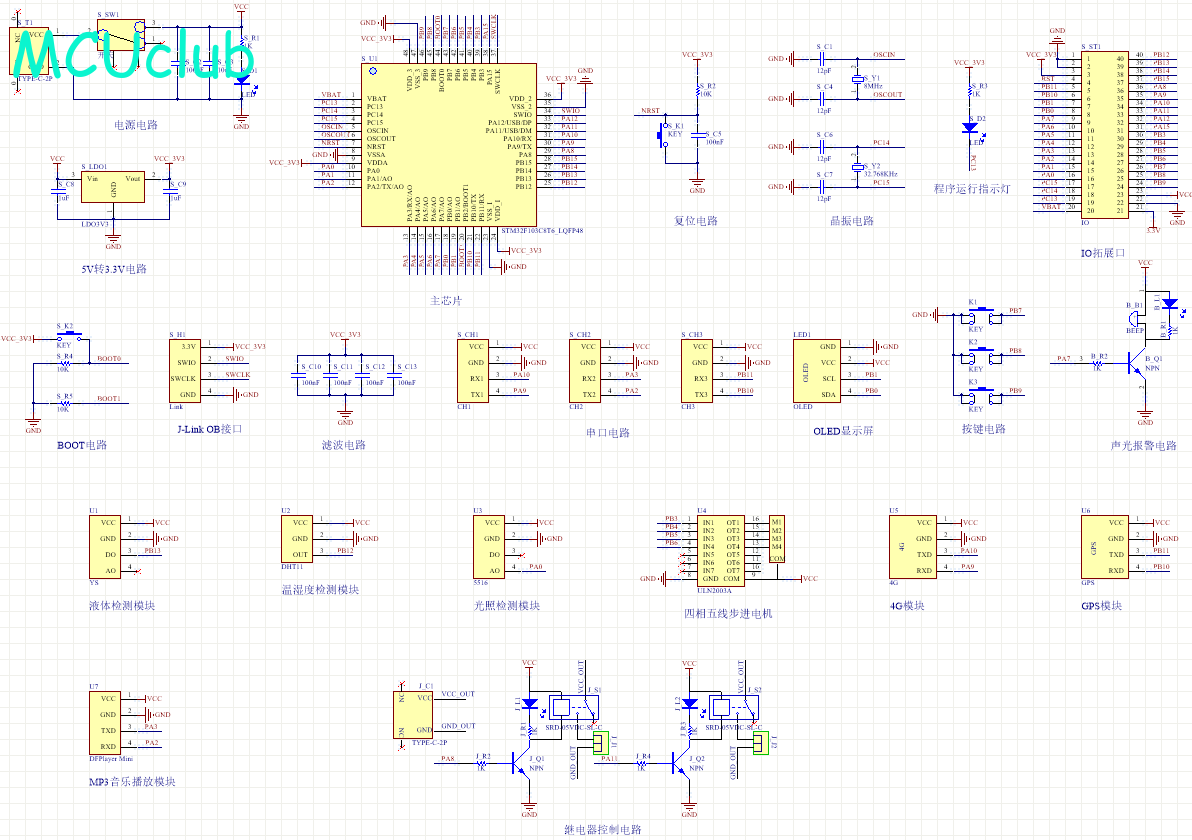Select the S_LDO1 voltage regulator component
This screenshot has width=1192, height=840.
tap(113, 186)
